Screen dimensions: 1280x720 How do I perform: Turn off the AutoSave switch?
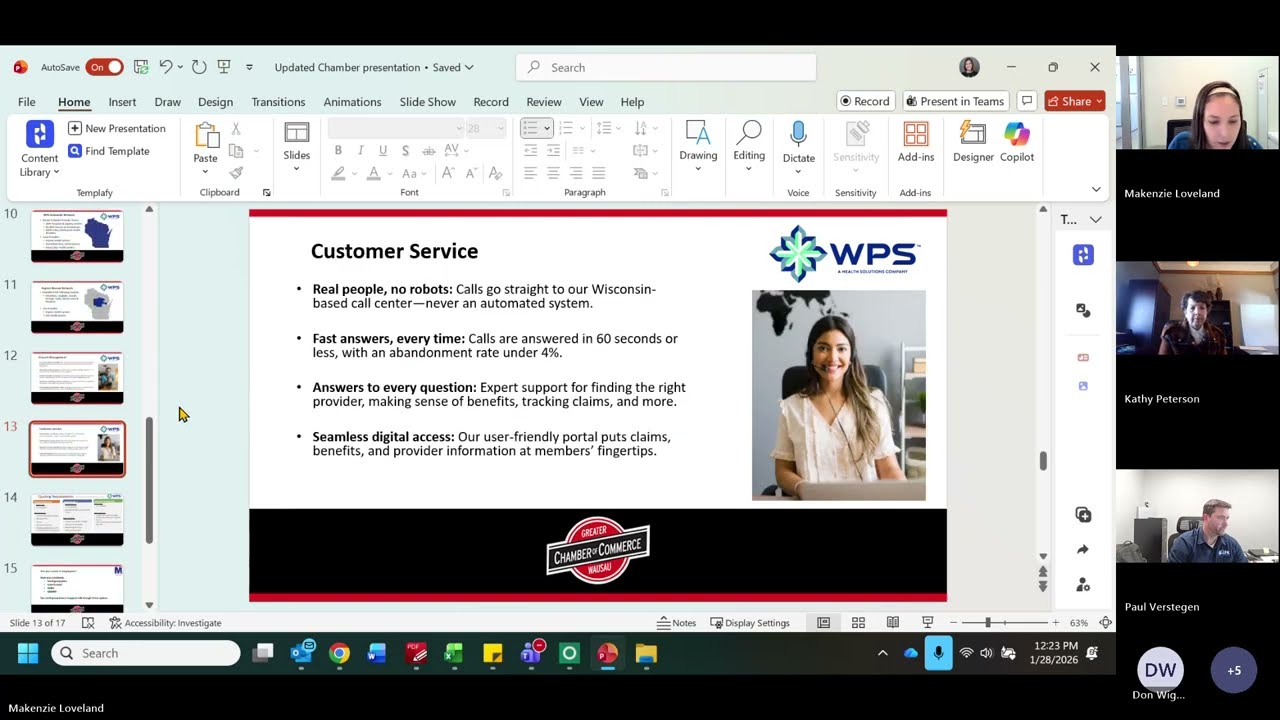tap(104, 67)
